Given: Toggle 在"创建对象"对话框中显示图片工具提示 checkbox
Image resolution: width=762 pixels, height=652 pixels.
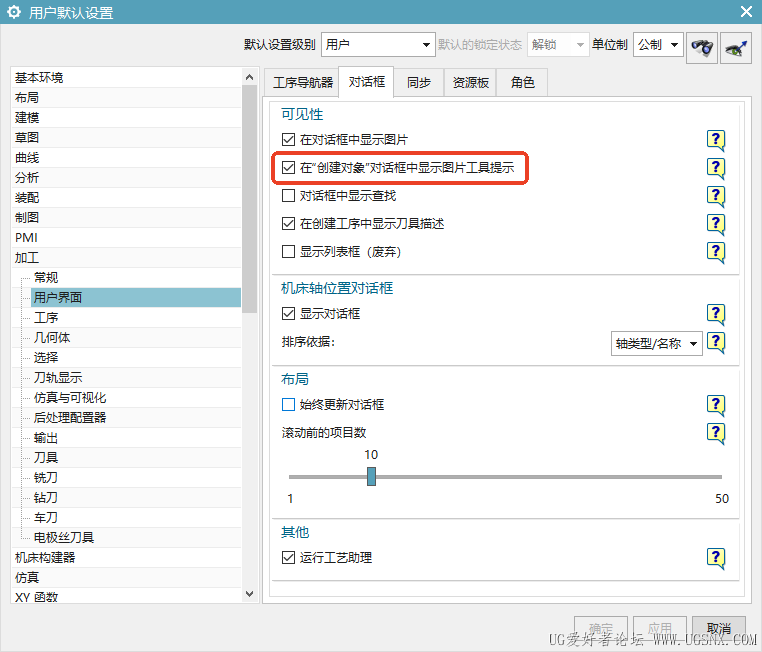Looking at the screenshot, I should (288, 168).
